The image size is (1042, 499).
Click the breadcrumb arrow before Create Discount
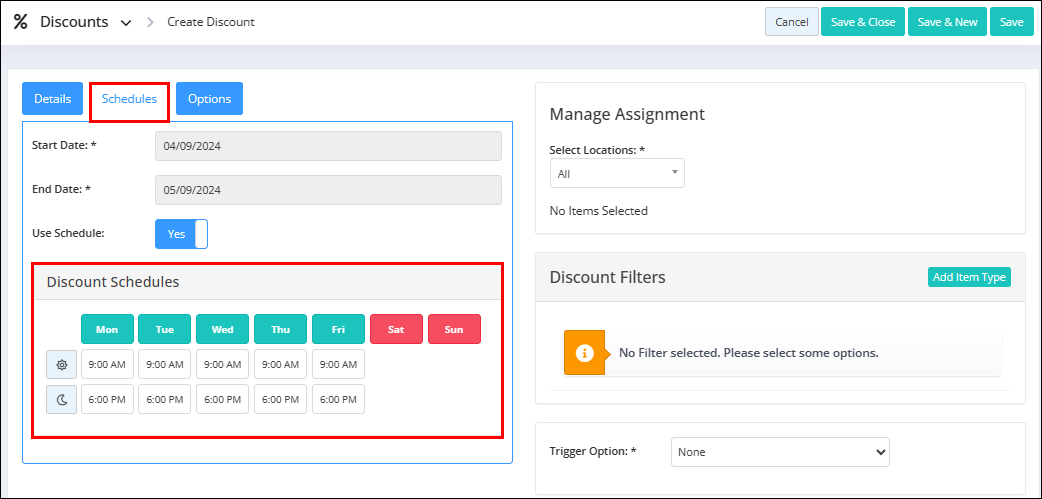click(x=151, y=22)
